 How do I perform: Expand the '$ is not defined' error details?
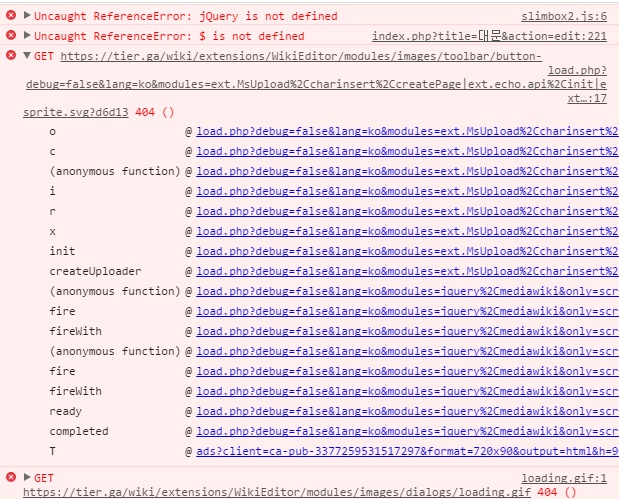pos(27,36)
